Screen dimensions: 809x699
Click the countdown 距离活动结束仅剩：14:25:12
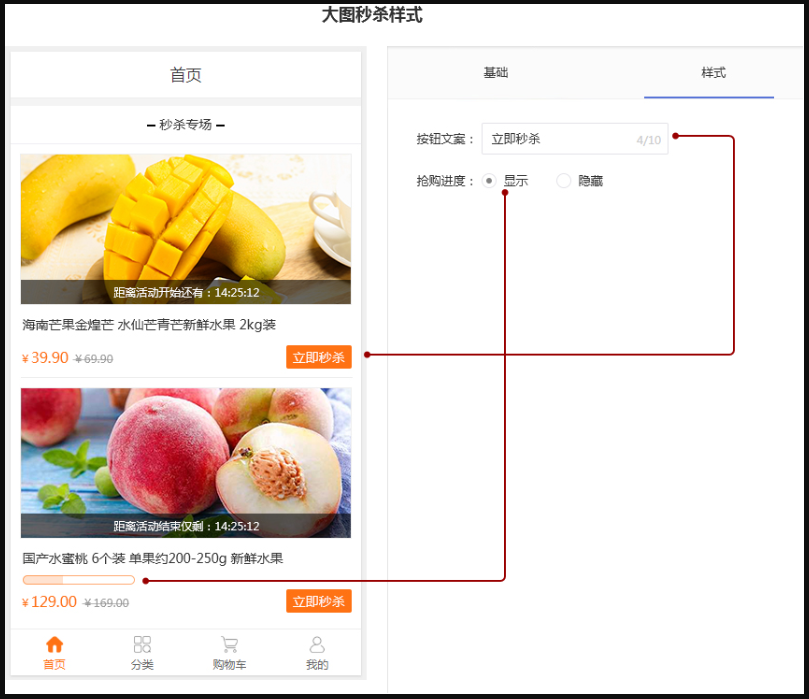186,526
